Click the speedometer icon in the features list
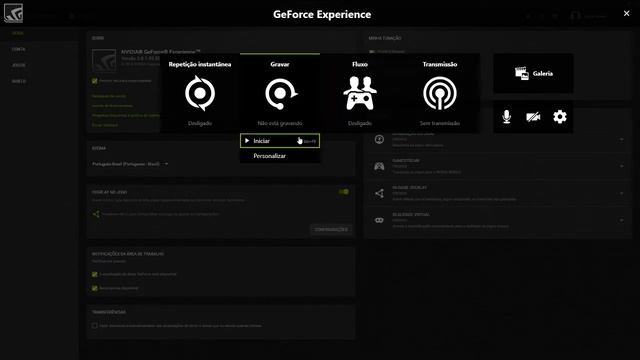This screenshot has height=360, width=640. 379,140
